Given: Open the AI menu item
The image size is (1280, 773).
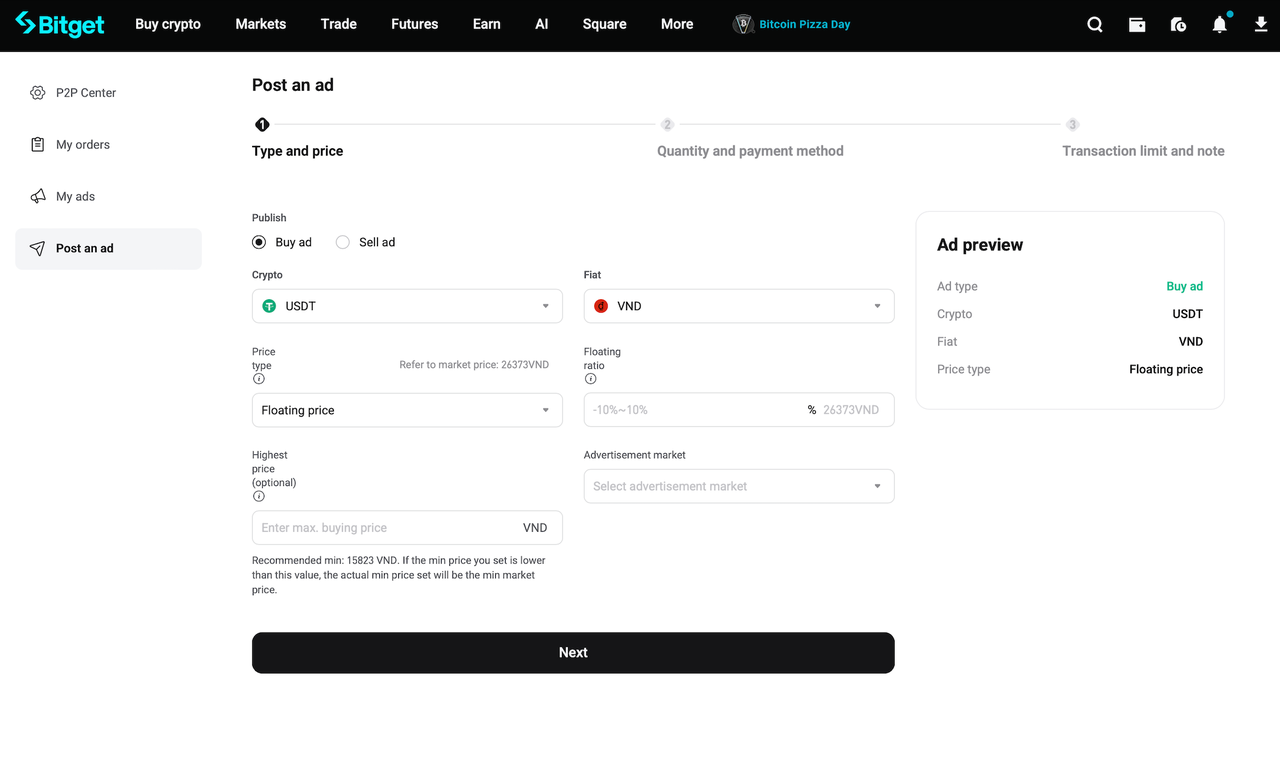Looking at the screenshot, I should [x=542, y=24].
